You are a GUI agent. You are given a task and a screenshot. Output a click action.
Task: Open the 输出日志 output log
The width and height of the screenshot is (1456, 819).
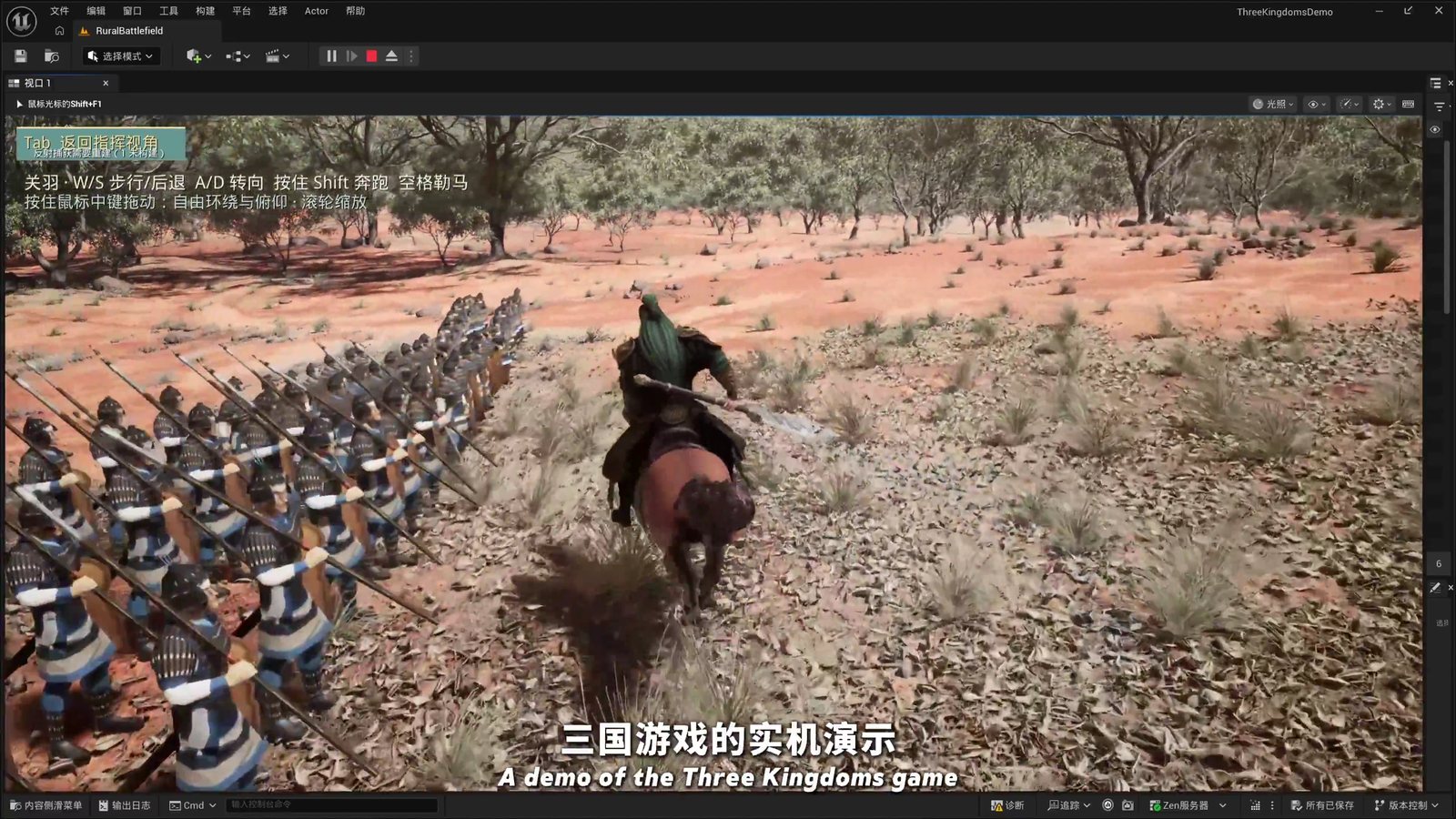[125, 805]
